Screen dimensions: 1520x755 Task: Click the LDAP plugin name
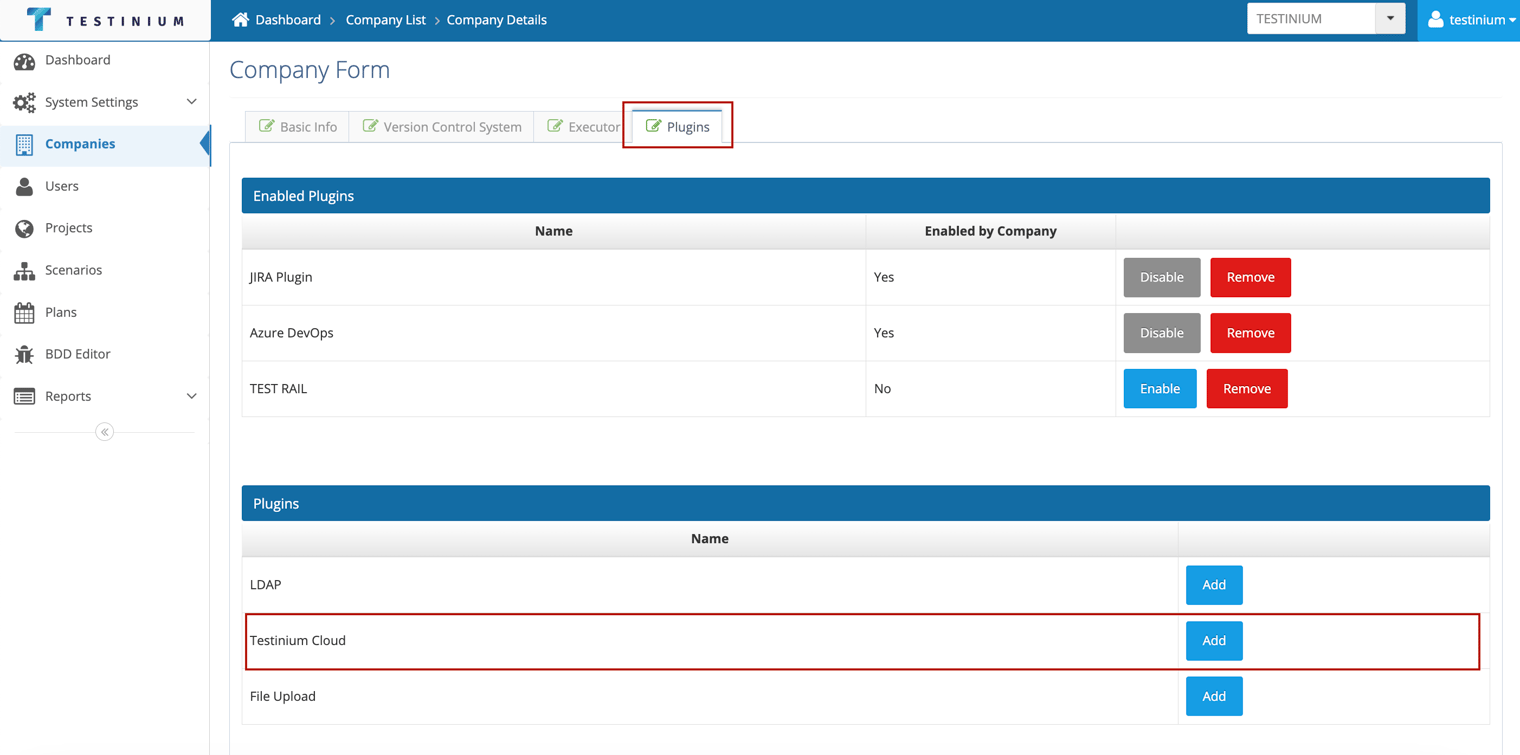[x=265, y=585]
